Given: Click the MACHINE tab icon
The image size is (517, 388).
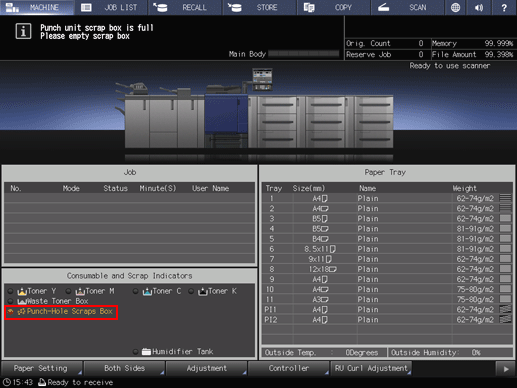Looking at the screenshot, I should [12, 7].
